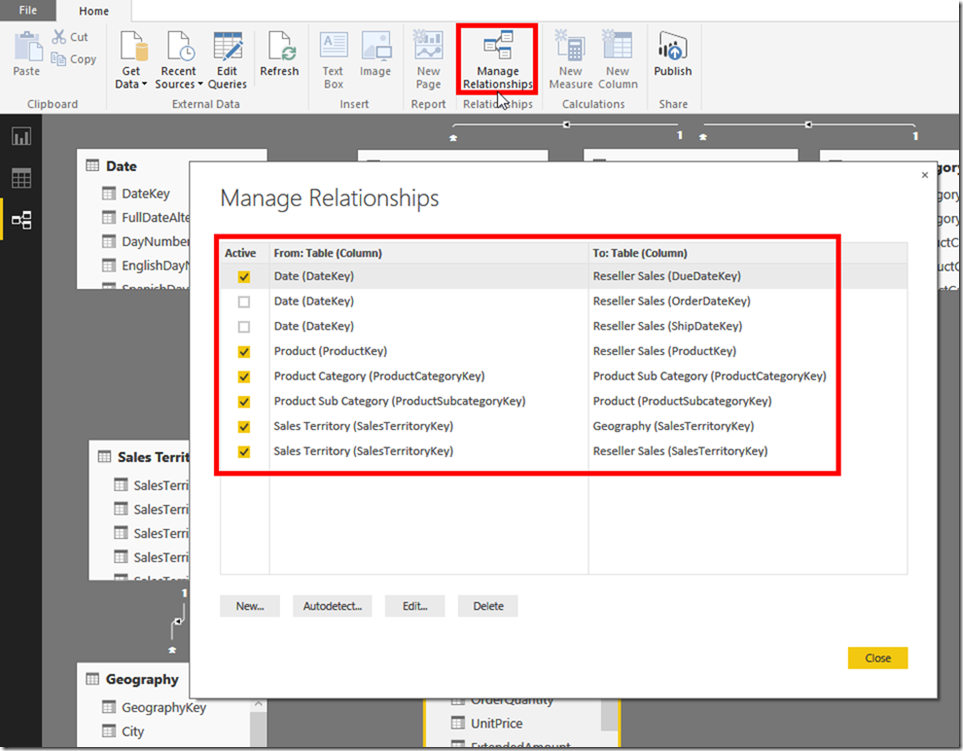The height and width of the screenshot is (751, 963).
Task: Publish the report with the Publish icon
Action: tap(673, 54)
